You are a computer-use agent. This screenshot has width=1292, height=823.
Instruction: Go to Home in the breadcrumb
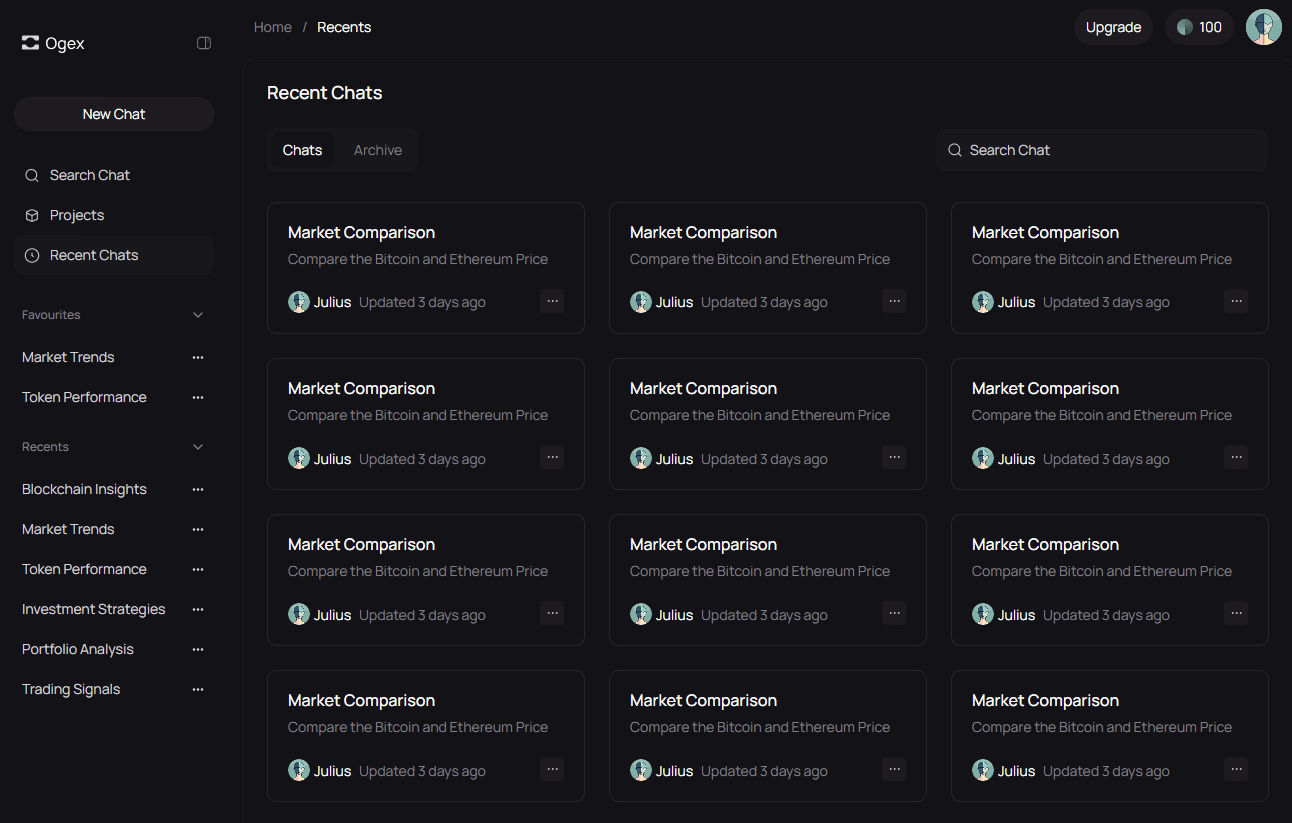coord(273,27)
